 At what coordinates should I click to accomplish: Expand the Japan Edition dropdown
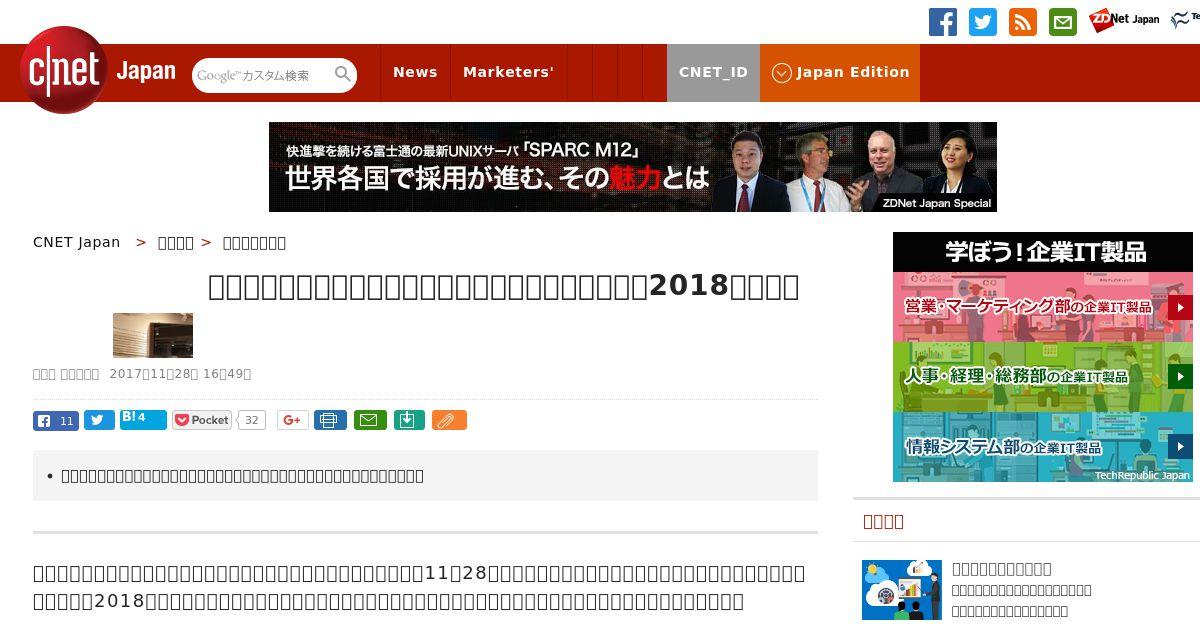tap(840, 72)
